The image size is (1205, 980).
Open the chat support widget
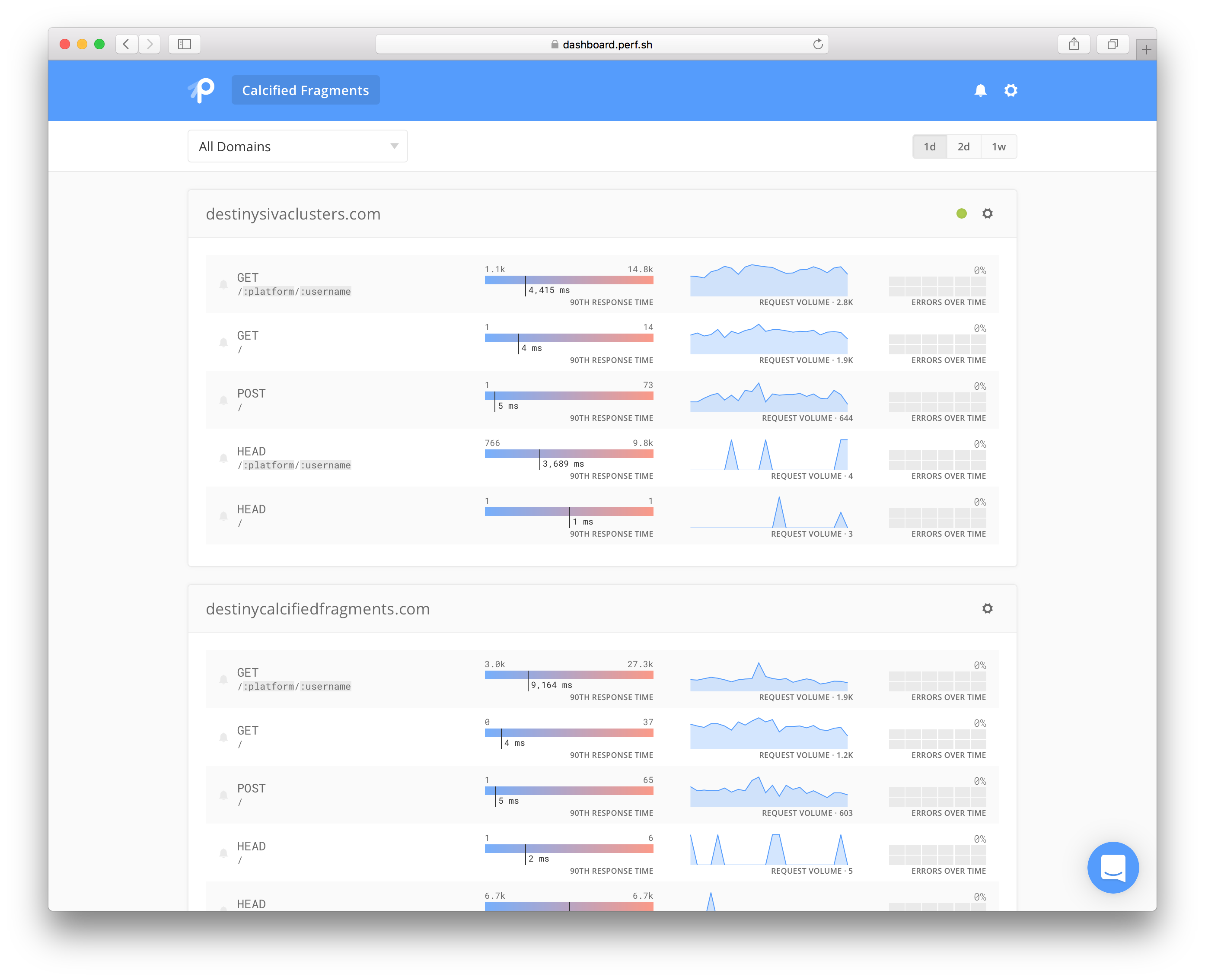[x=1113, y=867]
